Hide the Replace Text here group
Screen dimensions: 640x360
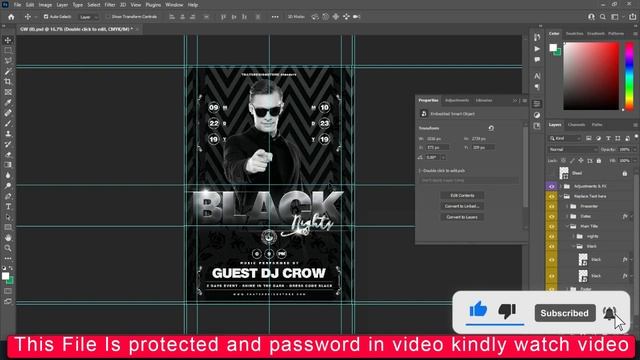[x=551, y=196]
